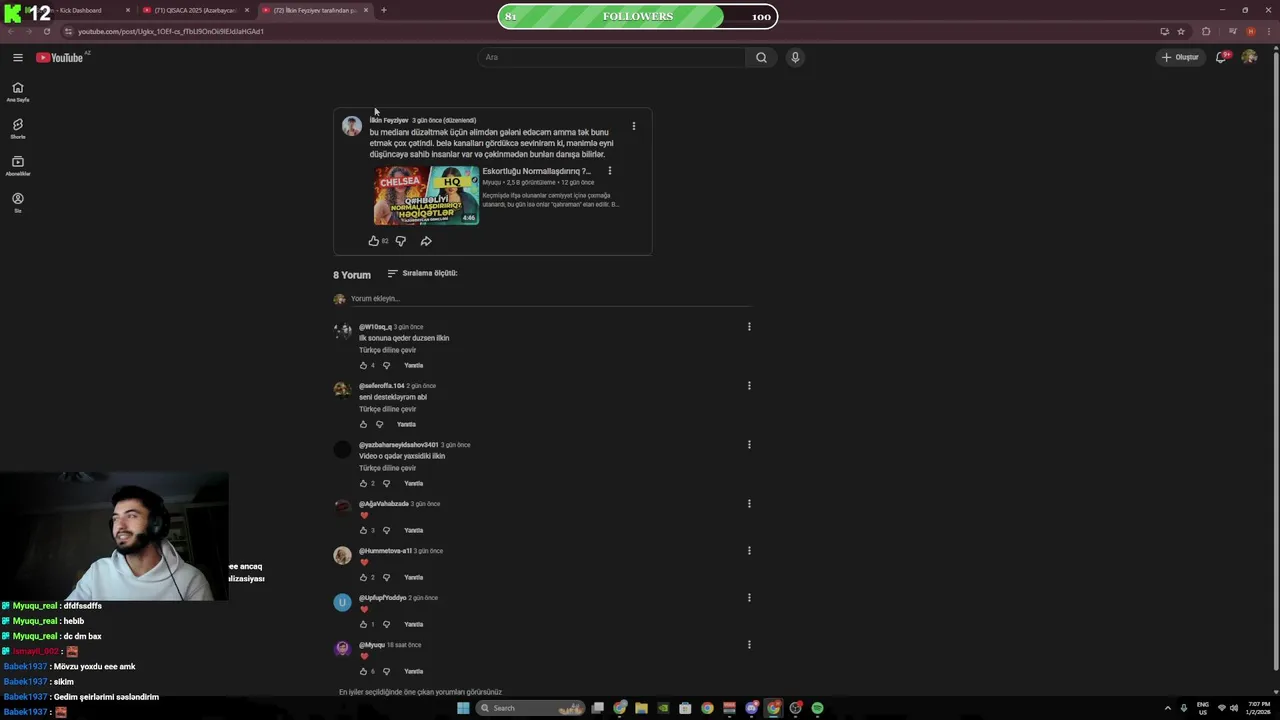
Task: Dislike the comment by @W10sq_q
Action: [386, 365]
